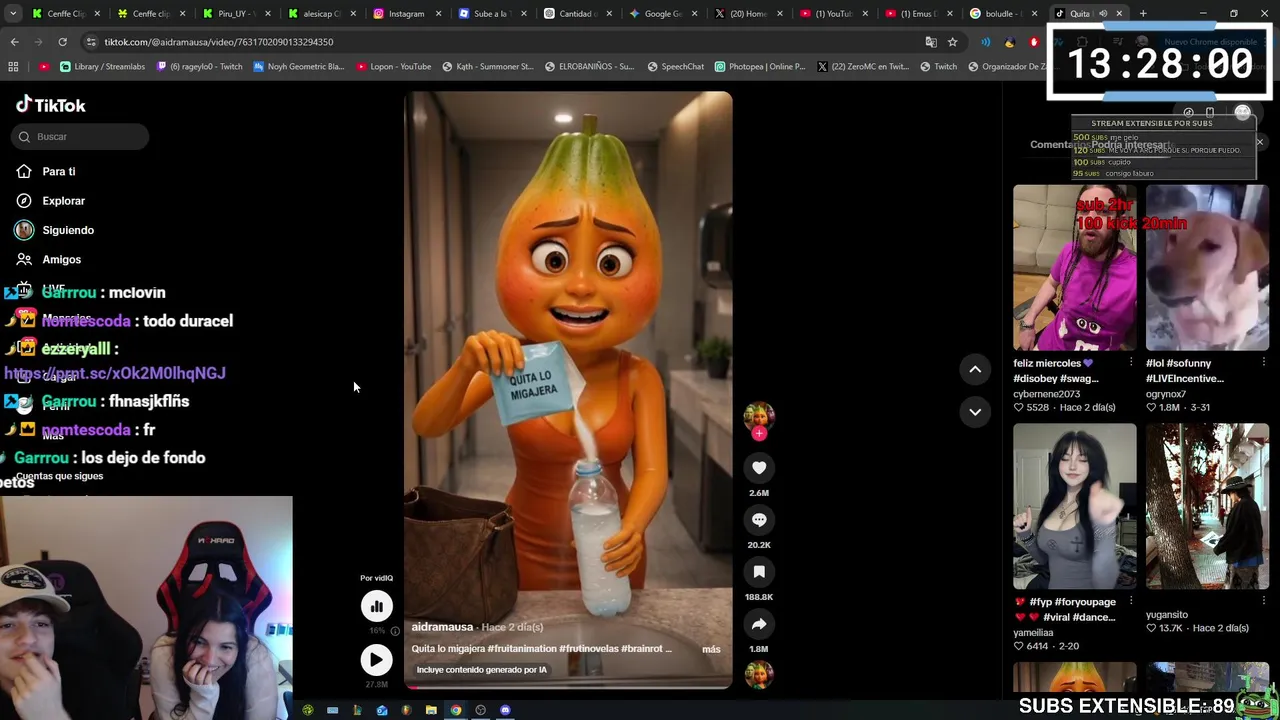Click the vidIQ info icon beside 16%
Viewport: 1280px width, 720px height.
[x=395, y=631]
